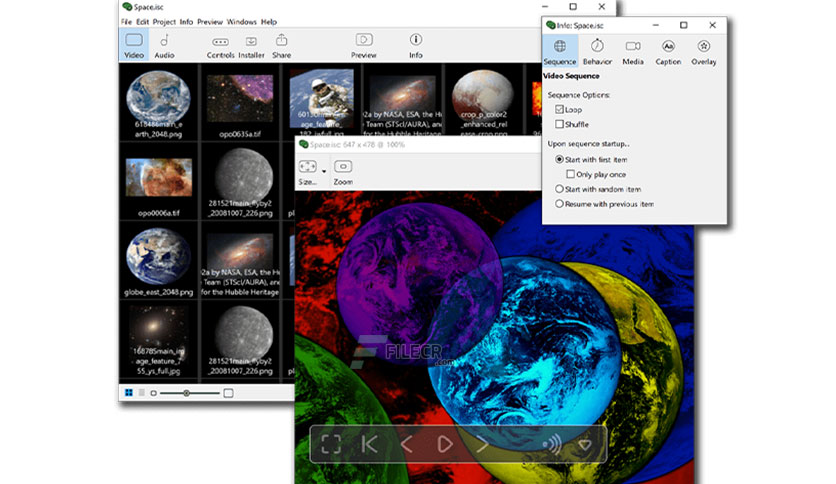Open the dropdown triangle in player controls
The image size is (836, 484).
(585, 445)
